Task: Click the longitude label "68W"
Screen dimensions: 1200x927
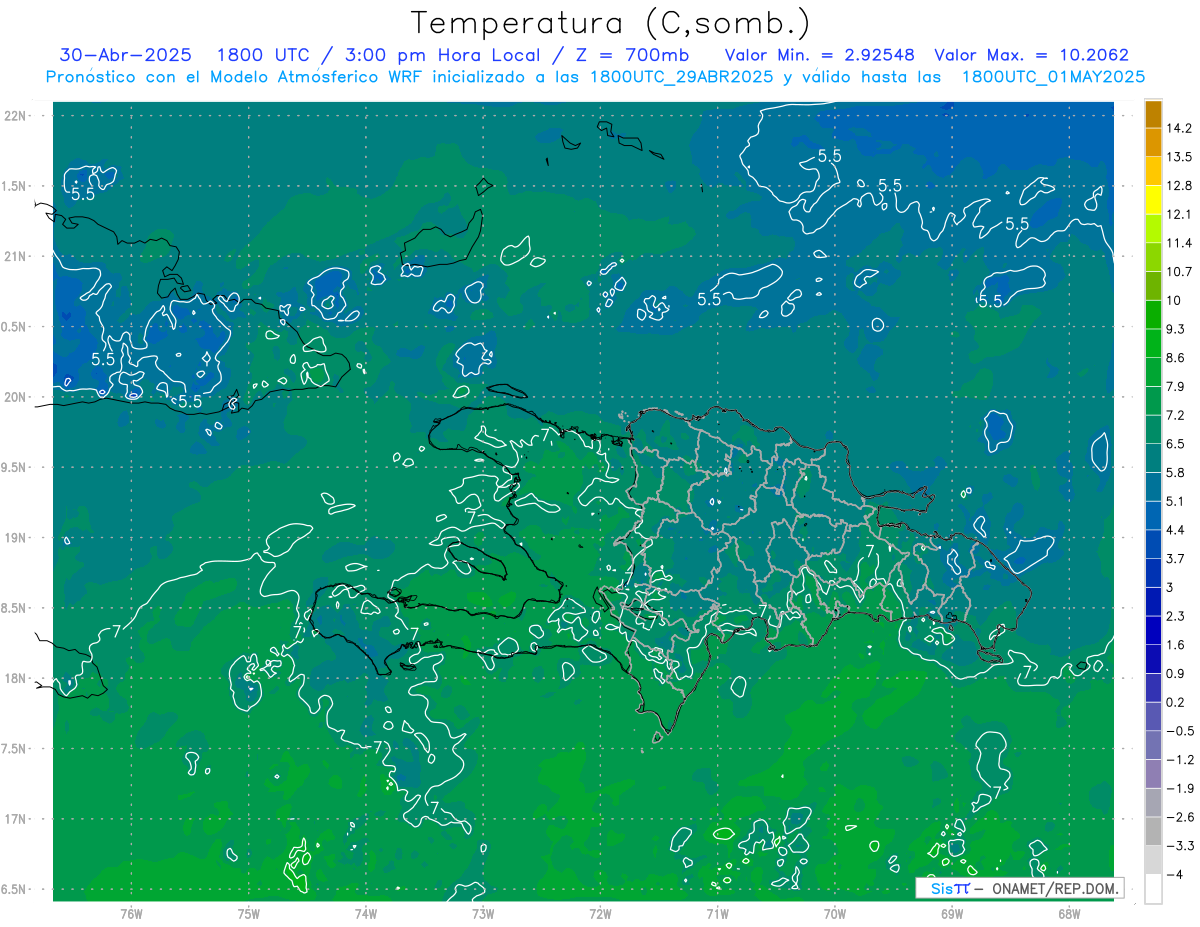Action: 1069,913
